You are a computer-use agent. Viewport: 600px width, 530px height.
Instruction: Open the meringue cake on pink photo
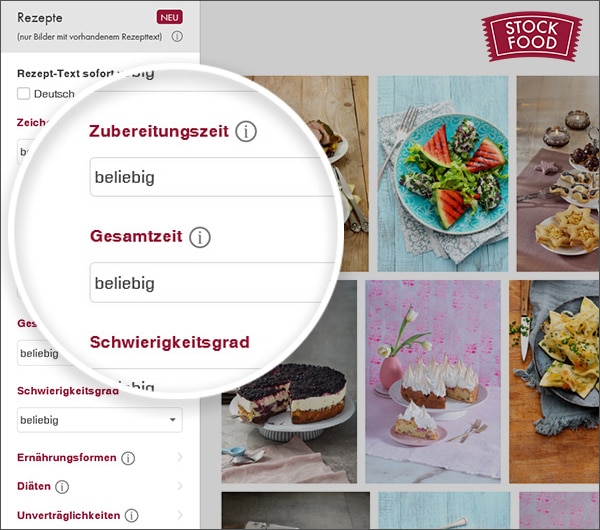433,382
